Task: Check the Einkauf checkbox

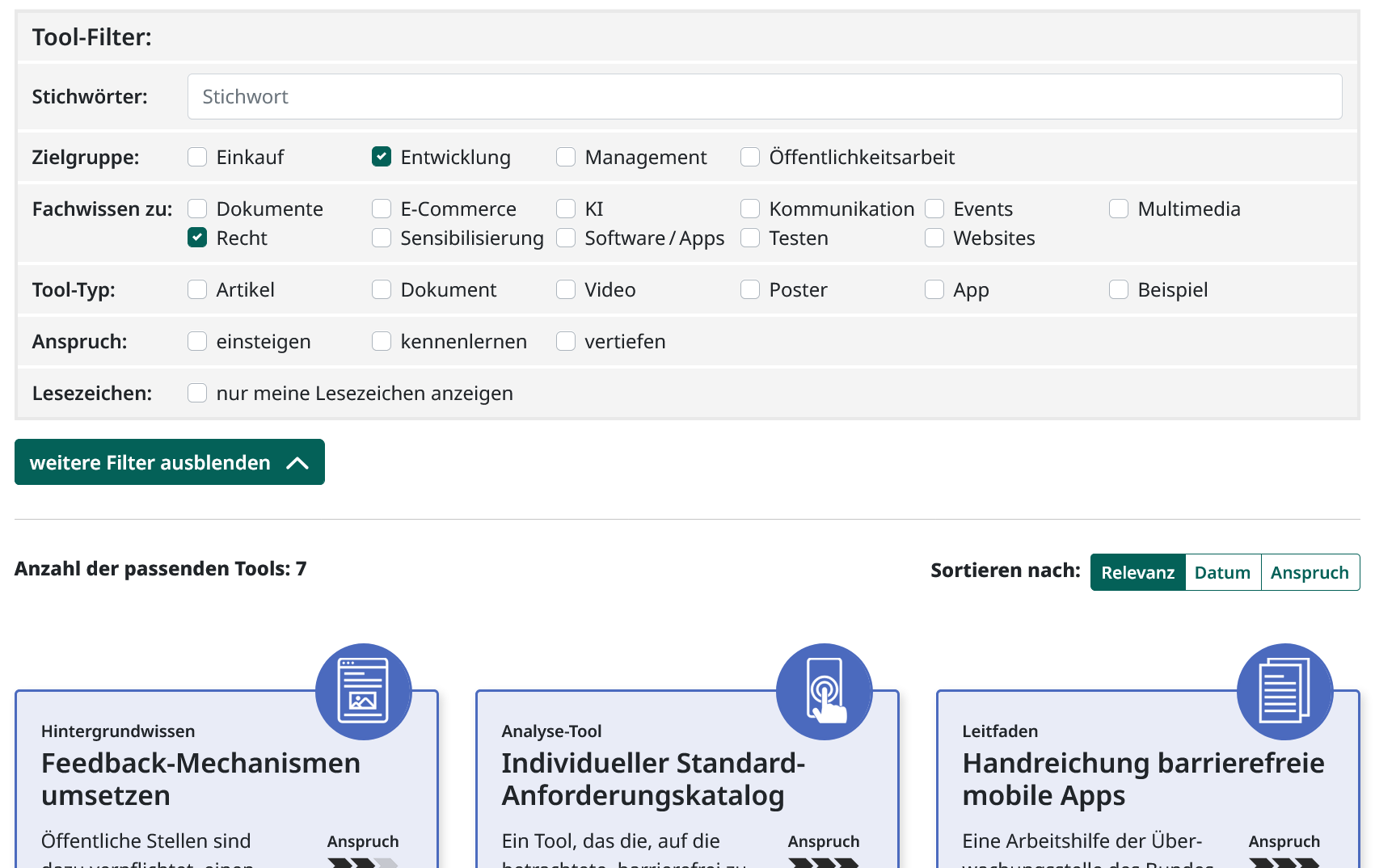Action: point(197,157)
